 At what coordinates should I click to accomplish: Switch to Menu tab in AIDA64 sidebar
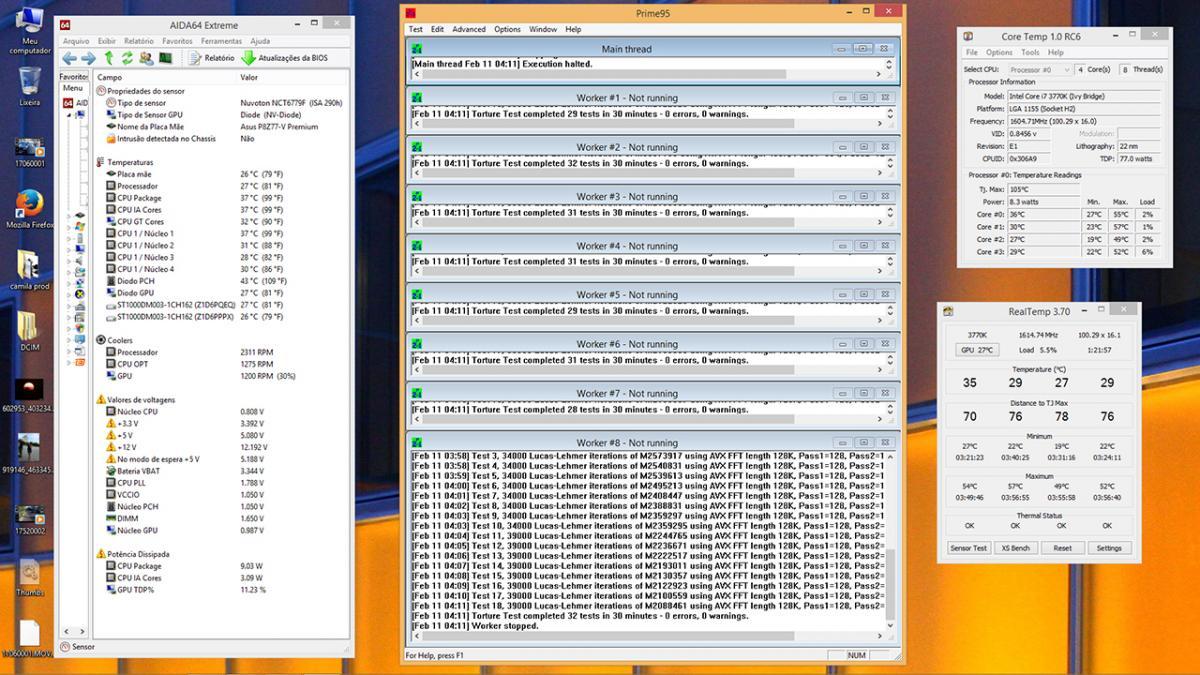73,88
